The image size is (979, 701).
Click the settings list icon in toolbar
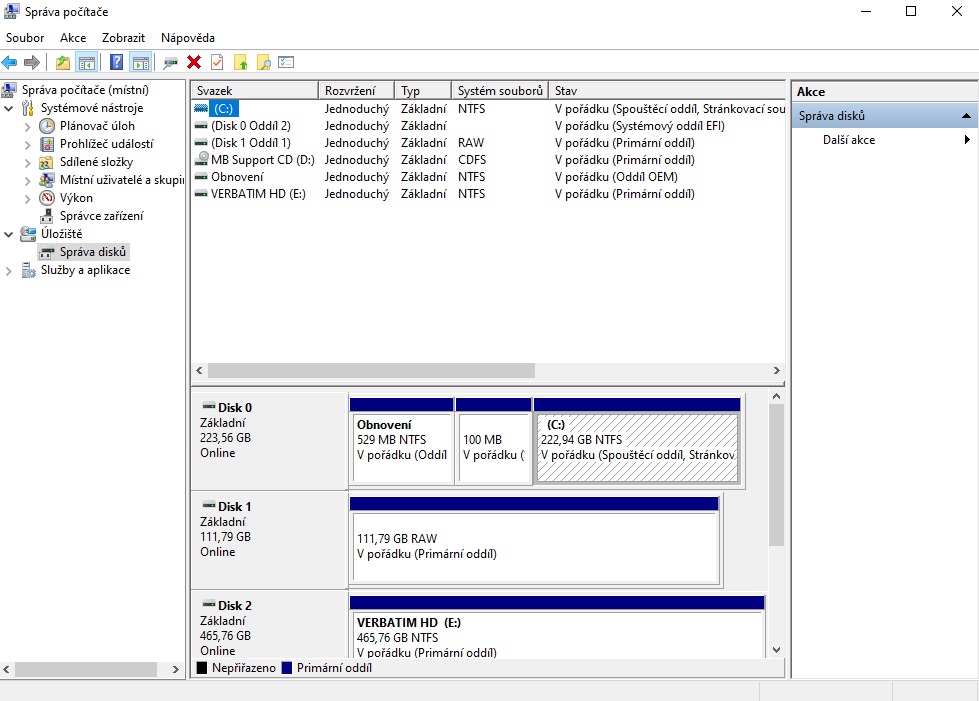(286, 62)
